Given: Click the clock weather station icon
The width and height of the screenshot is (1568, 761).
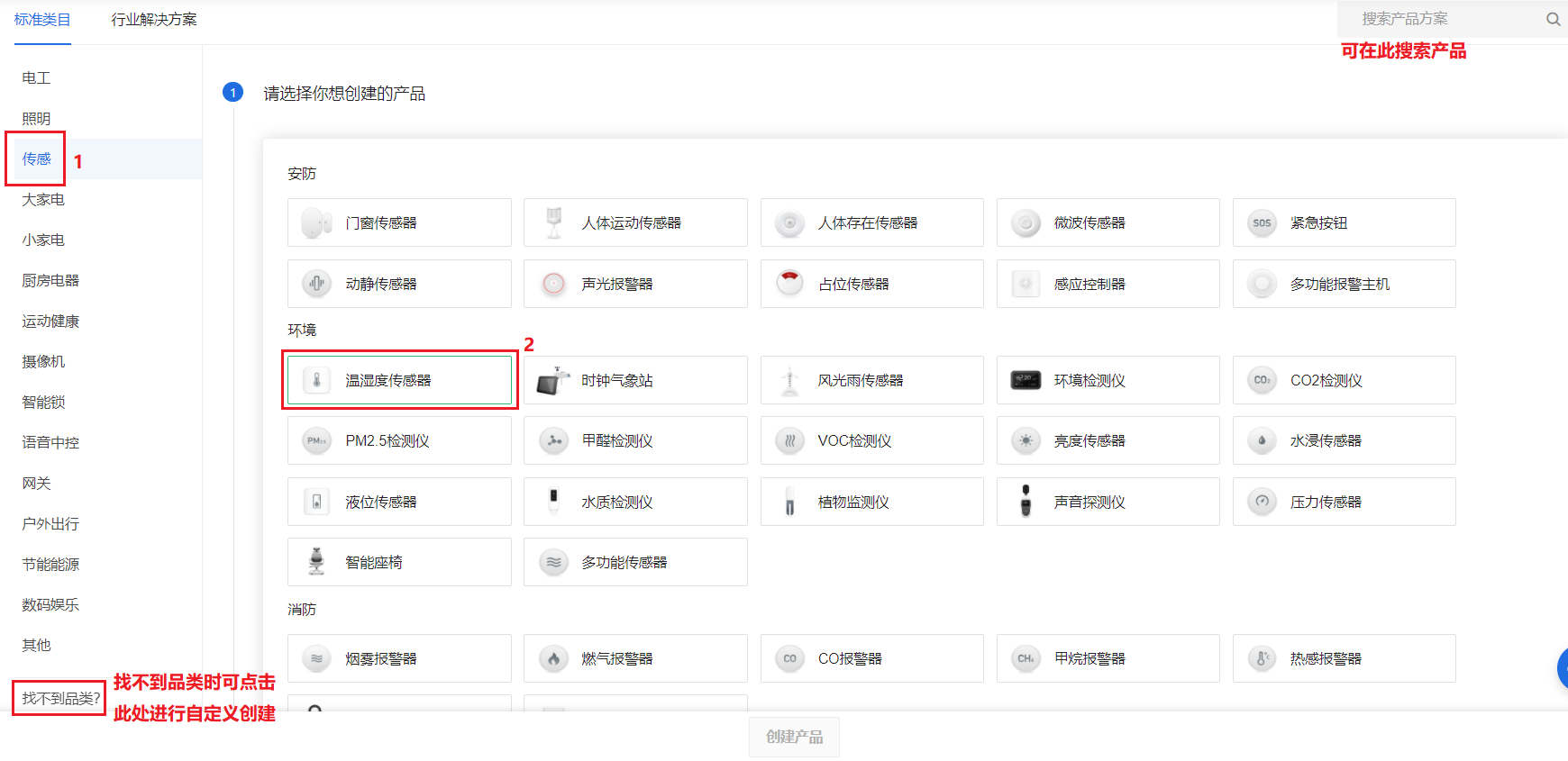Looking at the screenshot, I should (553, 380).
